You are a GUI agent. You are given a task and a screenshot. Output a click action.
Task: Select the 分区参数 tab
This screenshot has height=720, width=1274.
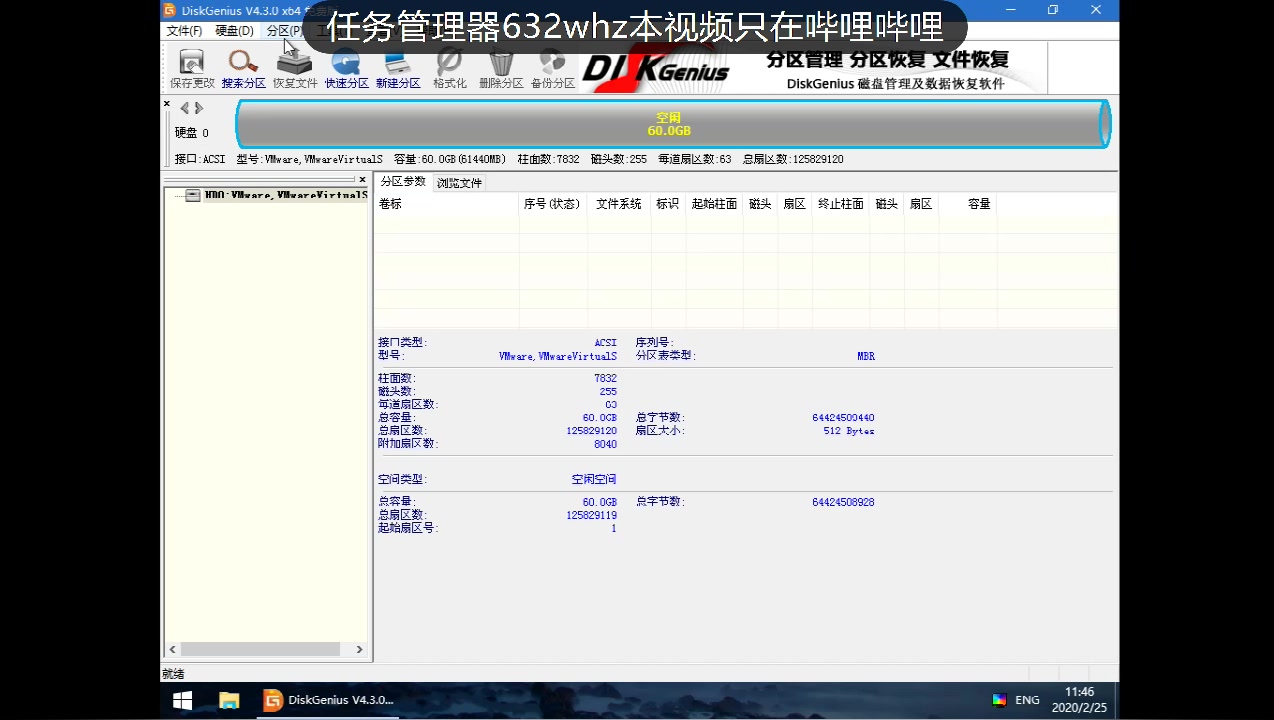(404, 182)
